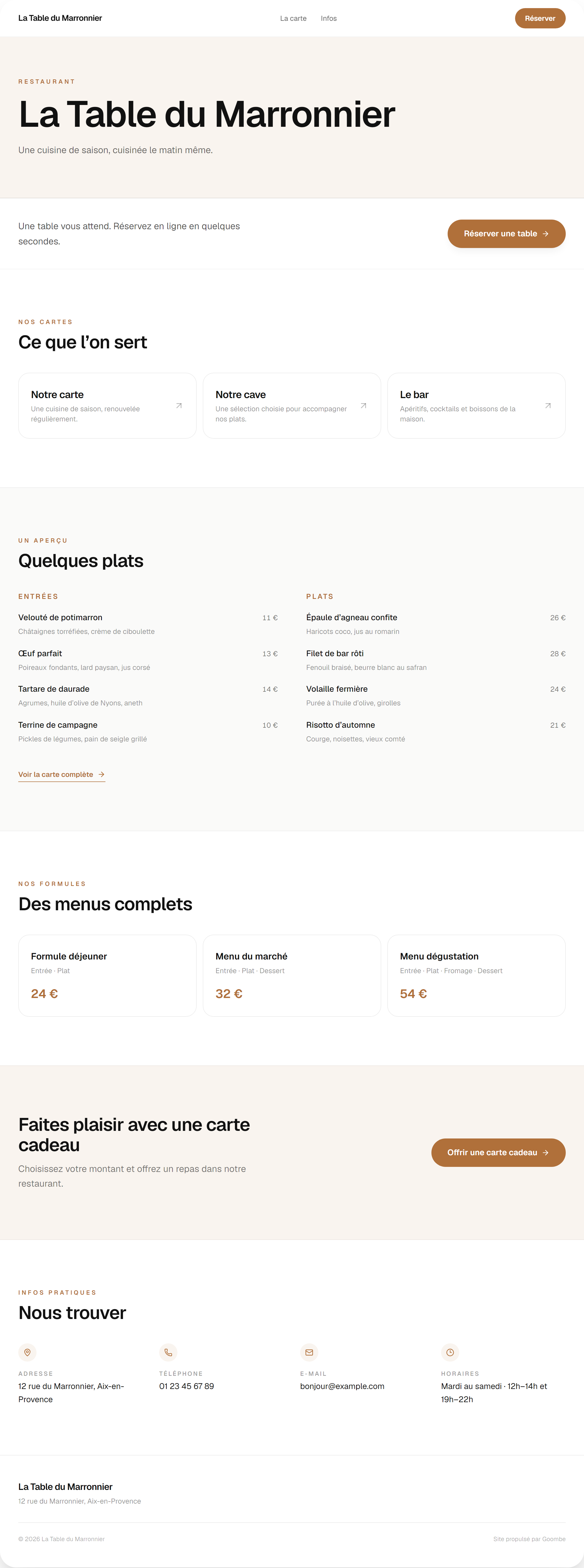Click the arrow icon on Le bar card

(548, 406)
